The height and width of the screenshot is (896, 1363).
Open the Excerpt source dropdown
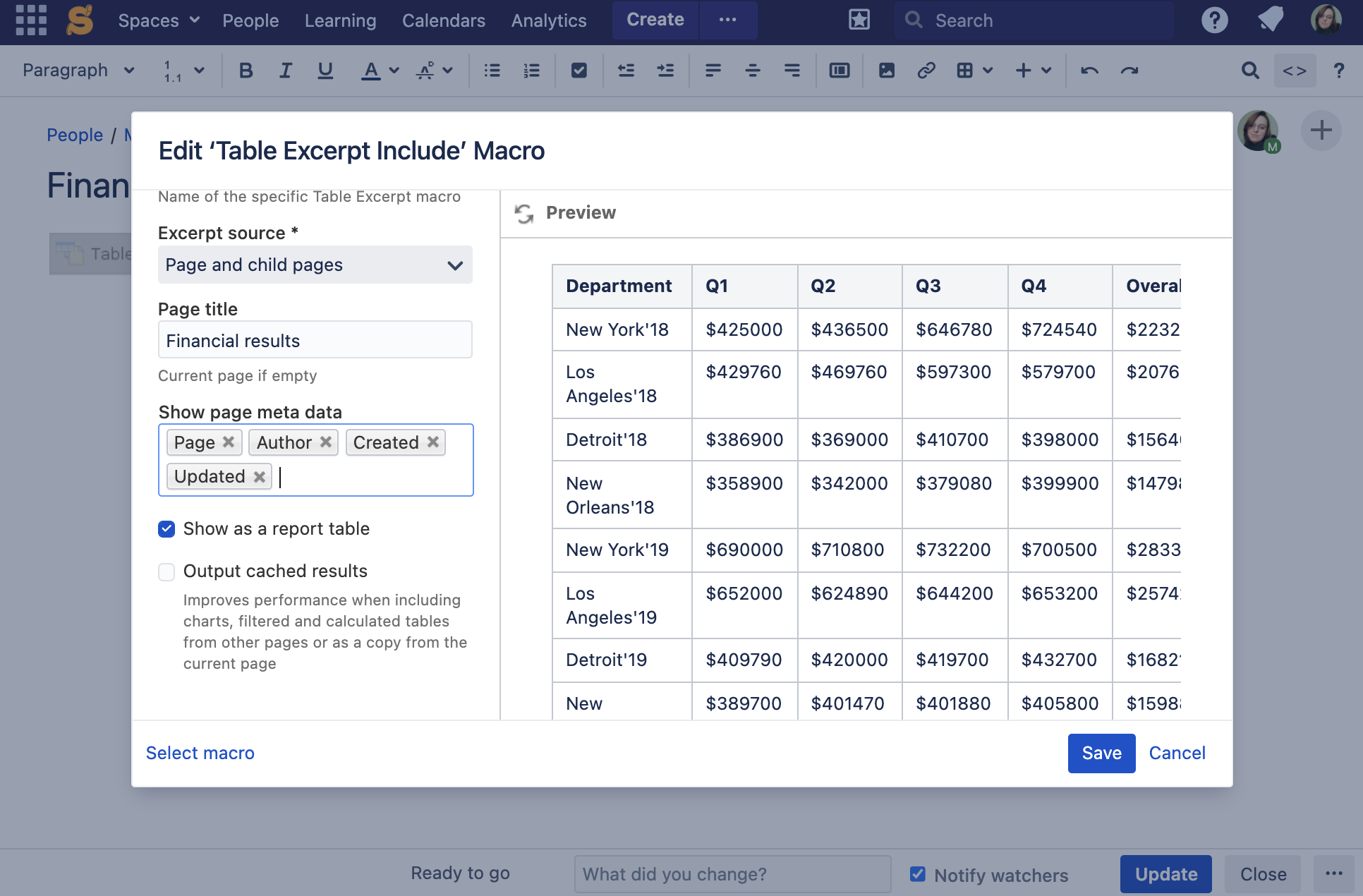coord(315,265)
